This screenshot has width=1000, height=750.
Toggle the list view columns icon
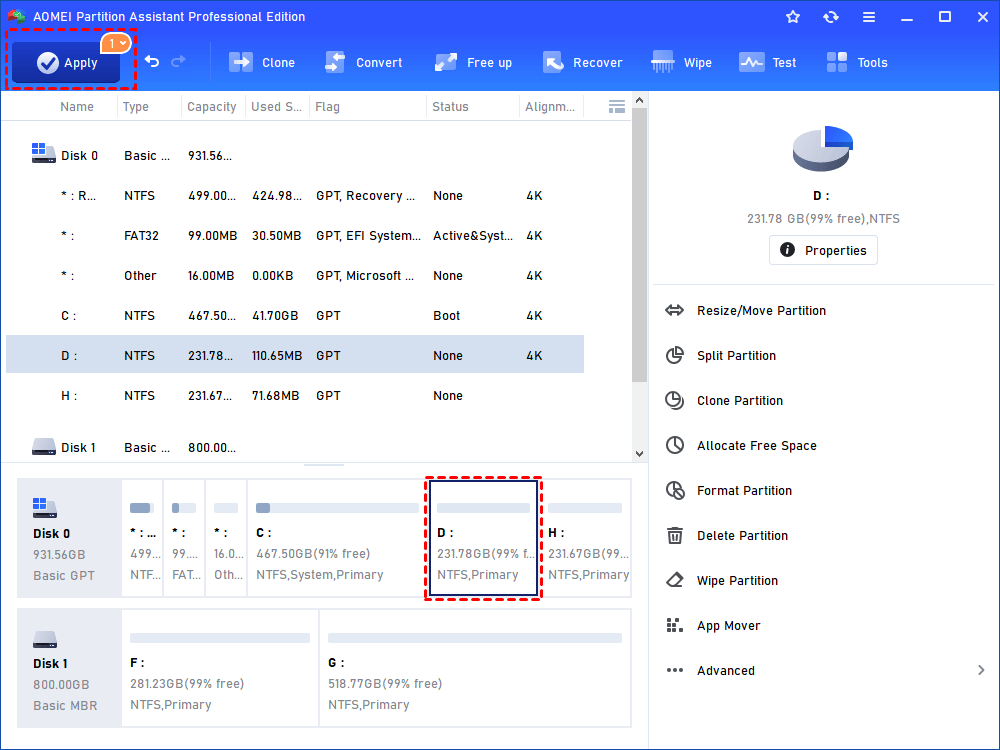click(617, 106)
